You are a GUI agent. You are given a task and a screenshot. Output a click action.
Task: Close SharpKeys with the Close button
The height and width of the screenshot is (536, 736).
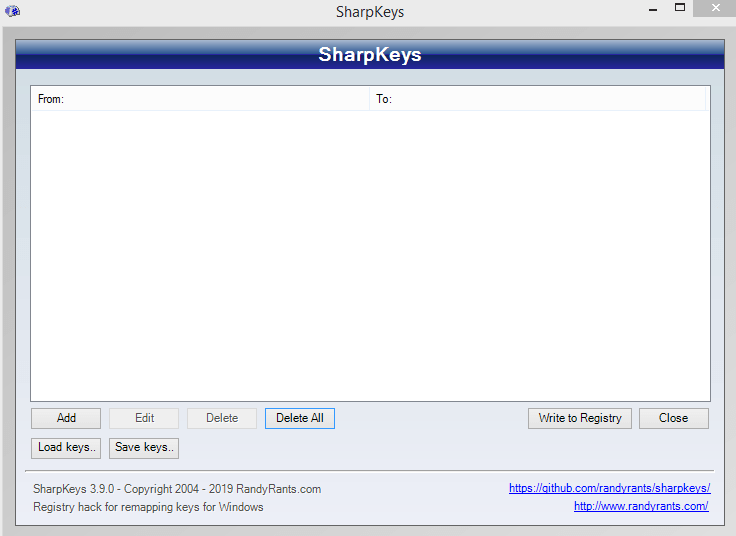pyautogui.click(x=674, y=418)
